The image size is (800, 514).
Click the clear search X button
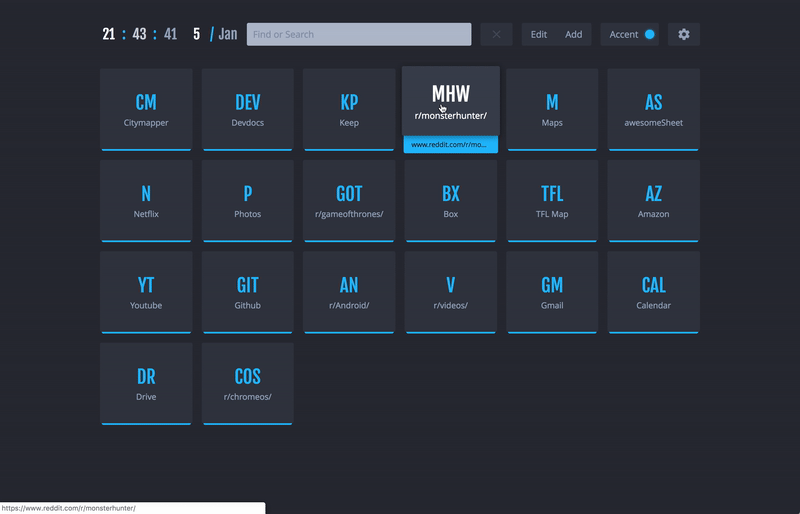click(x=496, y=34)
